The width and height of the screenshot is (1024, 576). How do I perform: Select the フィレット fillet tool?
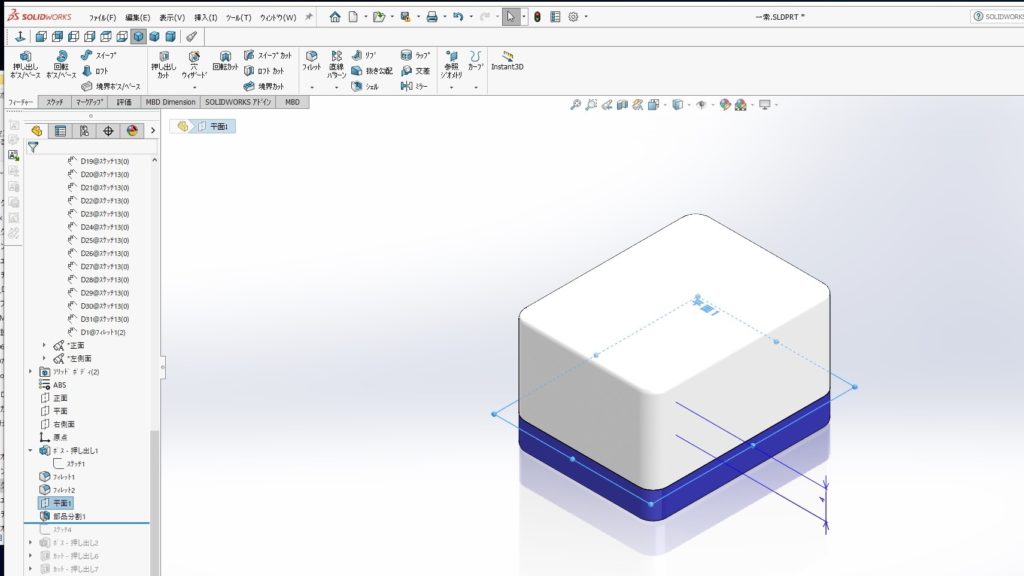click(x=312, y=62)
